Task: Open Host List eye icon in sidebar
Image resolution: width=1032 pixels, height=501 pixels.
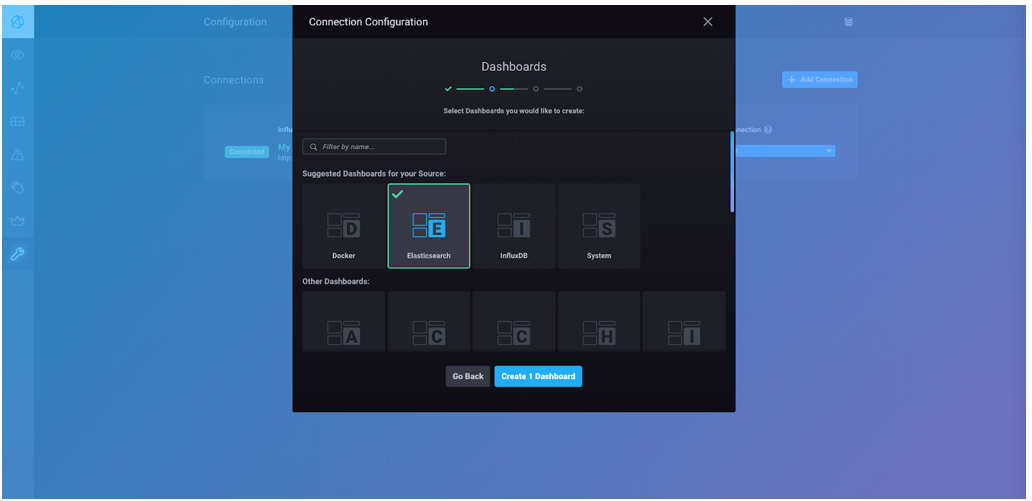Action: [x=18, y=55]
